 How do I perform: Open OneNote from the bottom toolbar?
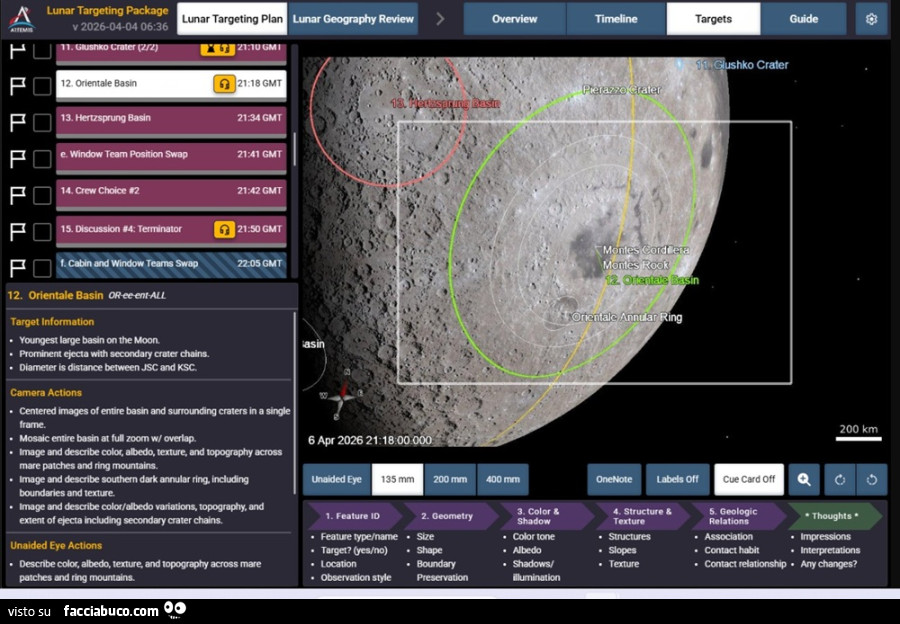pyautogui.click(x=613, y=479)
